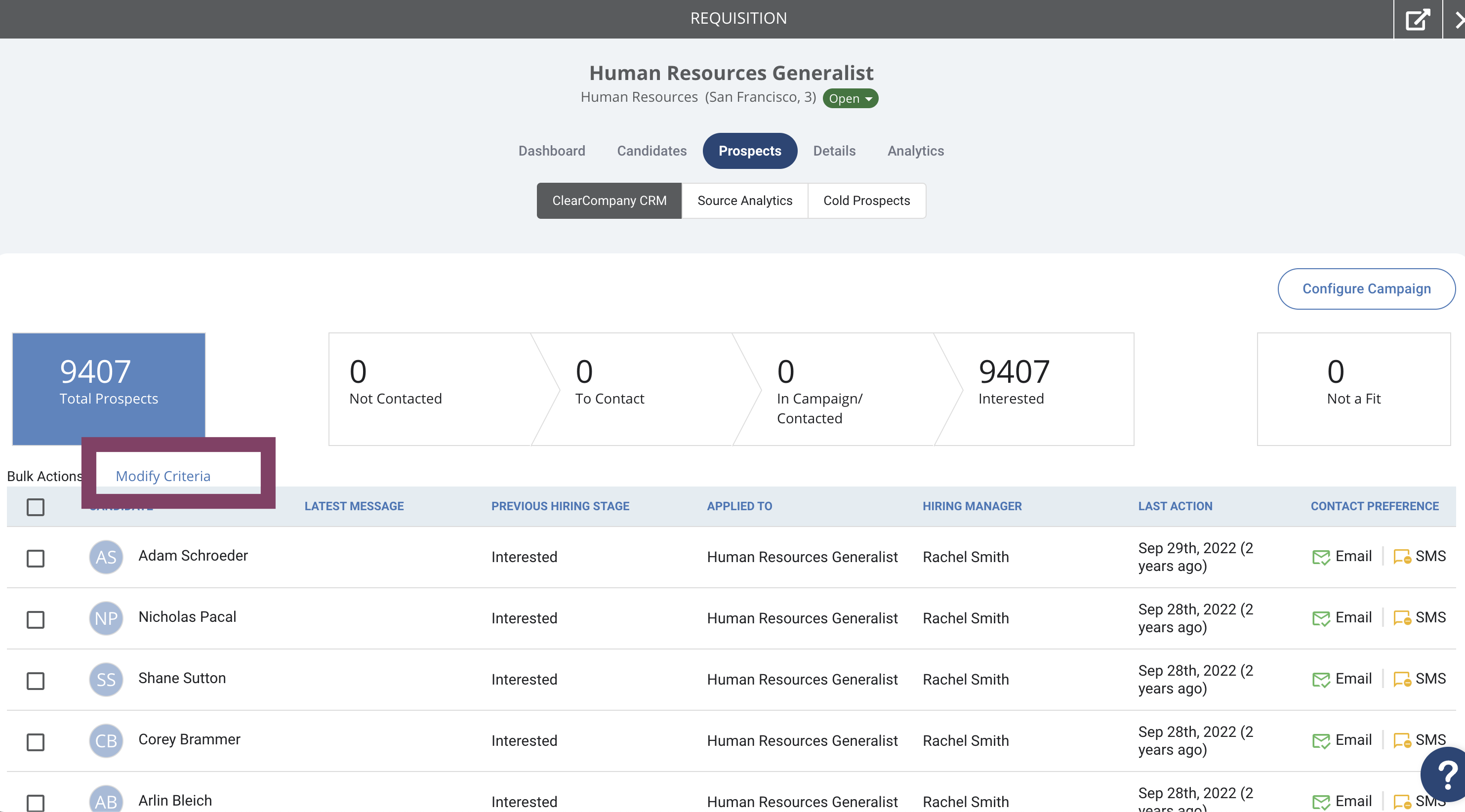Open the Bulk Actions menu
The width and height of the screenshot is (1465, 812).
[44, 476]
